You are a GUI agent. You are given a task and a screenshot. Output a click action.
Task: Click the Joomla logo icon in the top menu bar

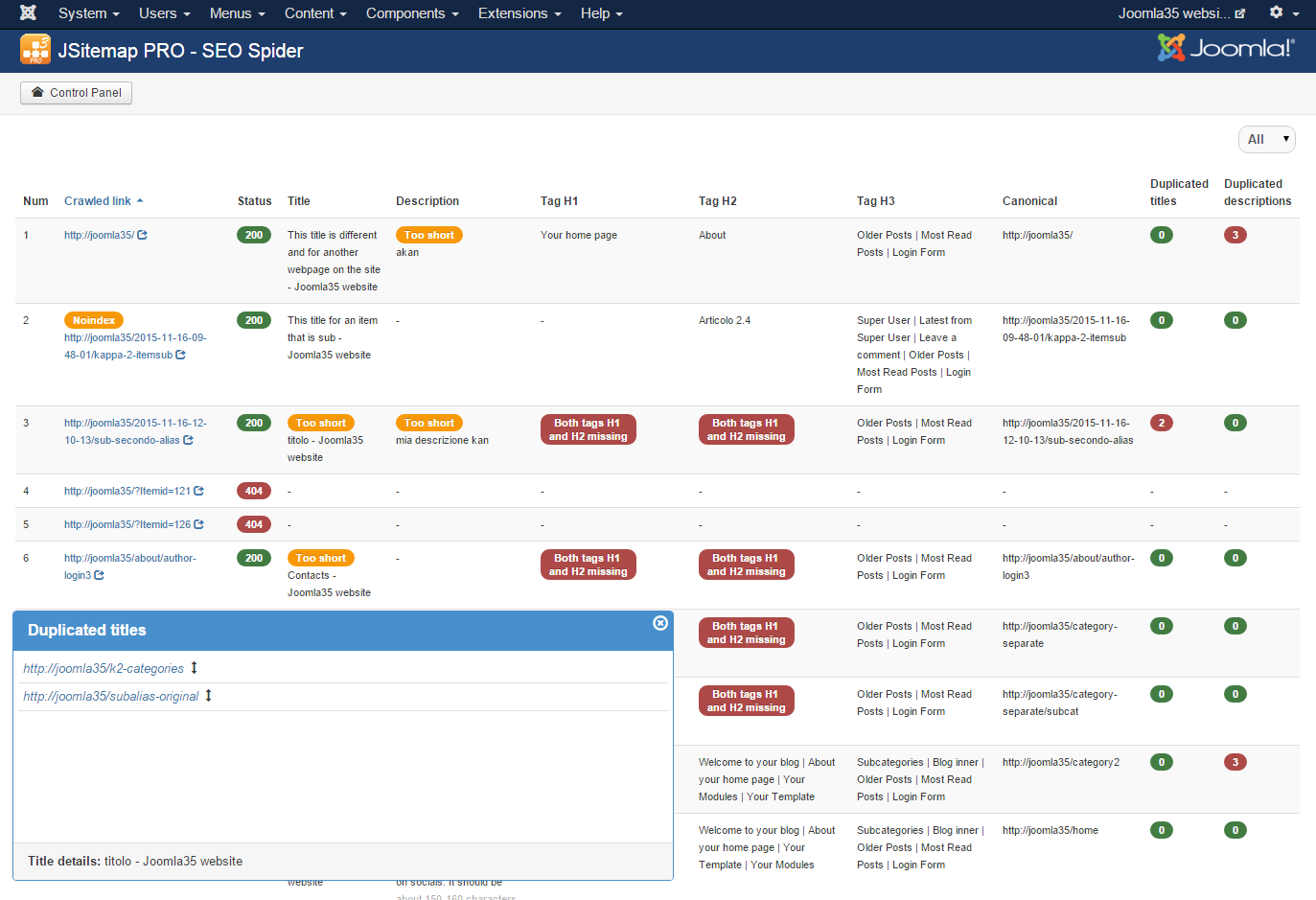point(28,13)
